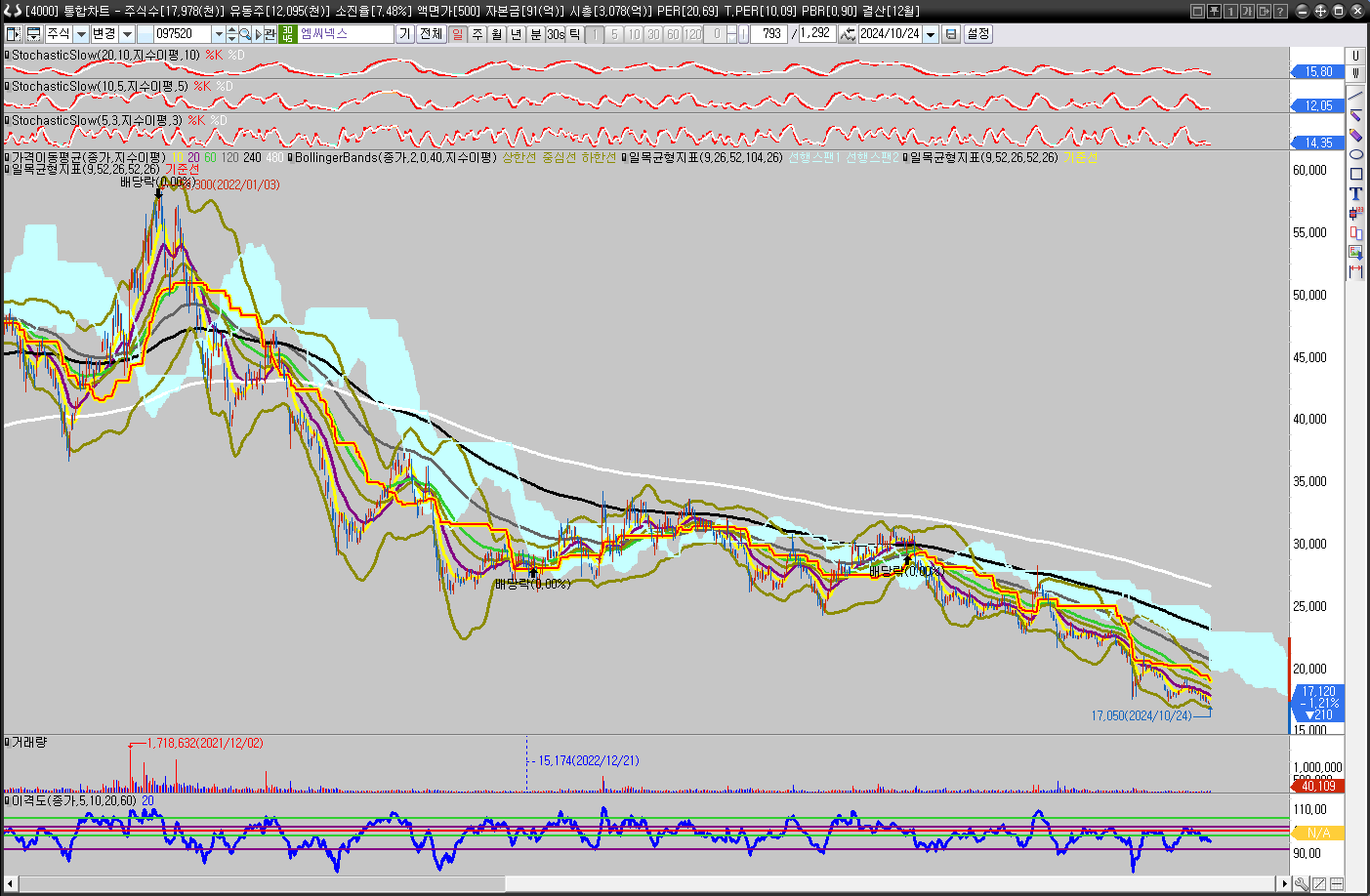Screen dimensions: 1370x896
Task: Click the stock code up/down stepper
Action: pyautogui.click(x=232, y=34)
